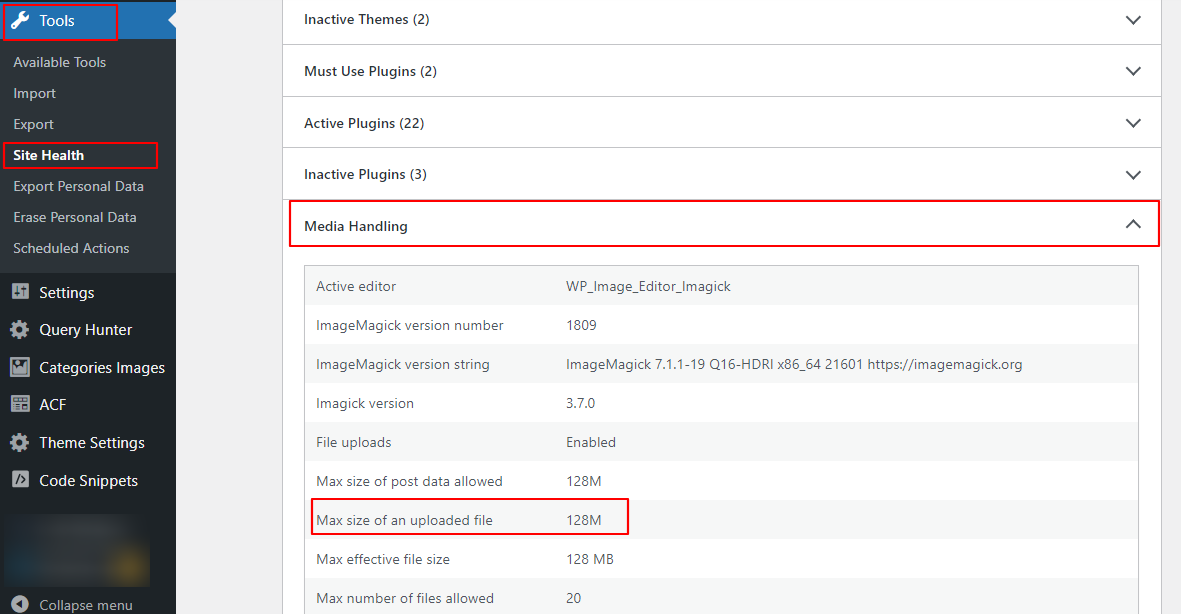Open Scheduled Actions
1181x614 pixels.
click(71, 248)
